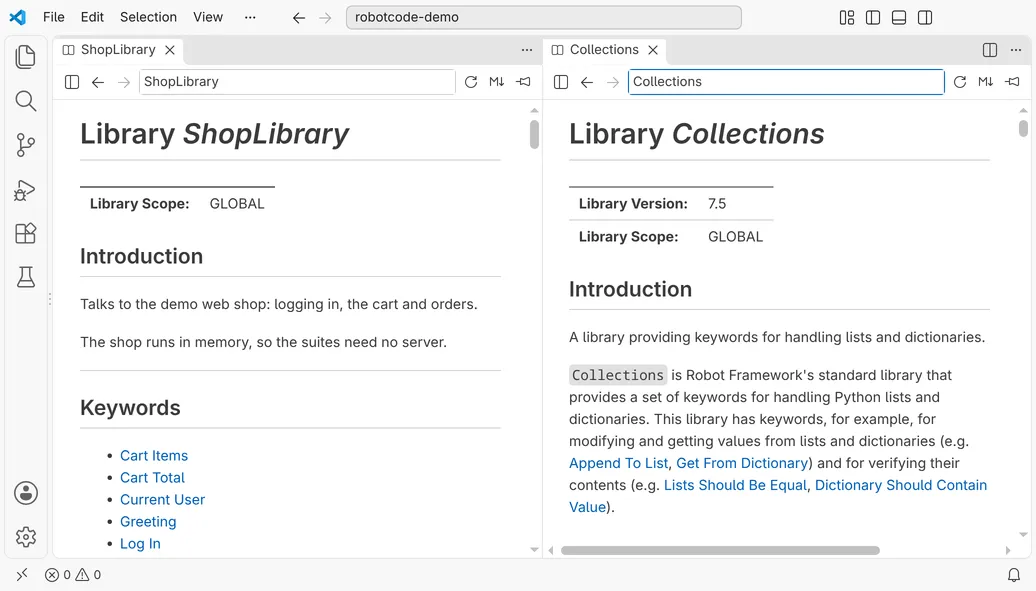The width and height of the screenshot is (1036, 591).
Task: Click the markdown icon in ShopLibrary toolbar
Action: 497,82
